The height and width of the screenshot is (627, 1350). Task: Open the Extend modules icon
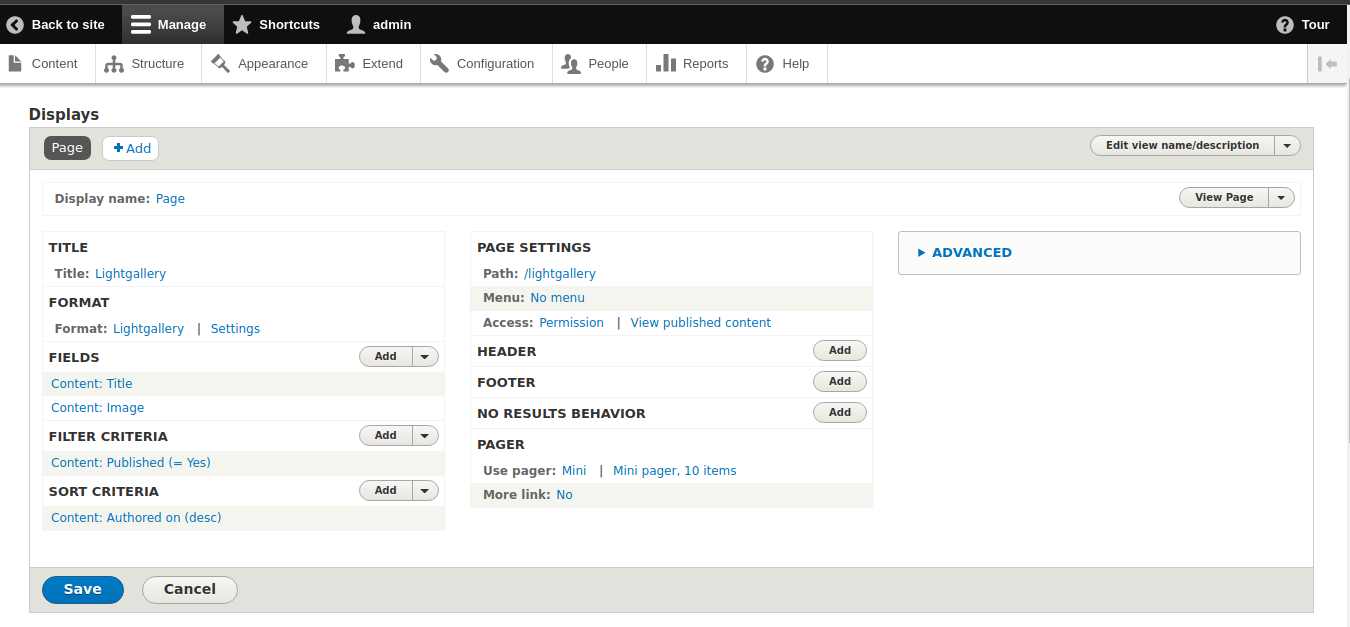tap(345, 62)
